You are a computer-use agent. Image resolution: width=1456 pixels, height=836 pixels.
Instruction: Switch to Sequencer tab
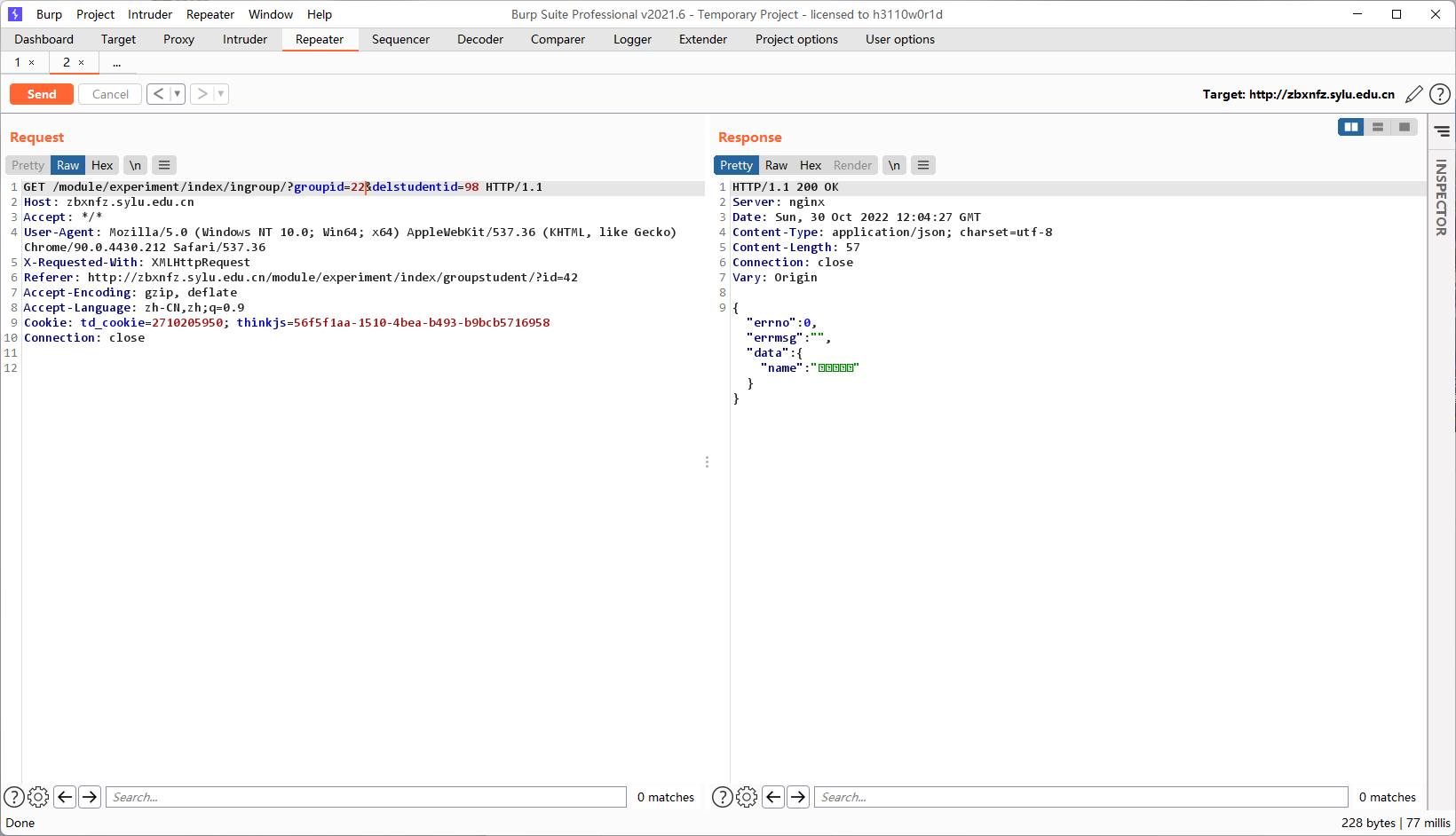(400, 39)
